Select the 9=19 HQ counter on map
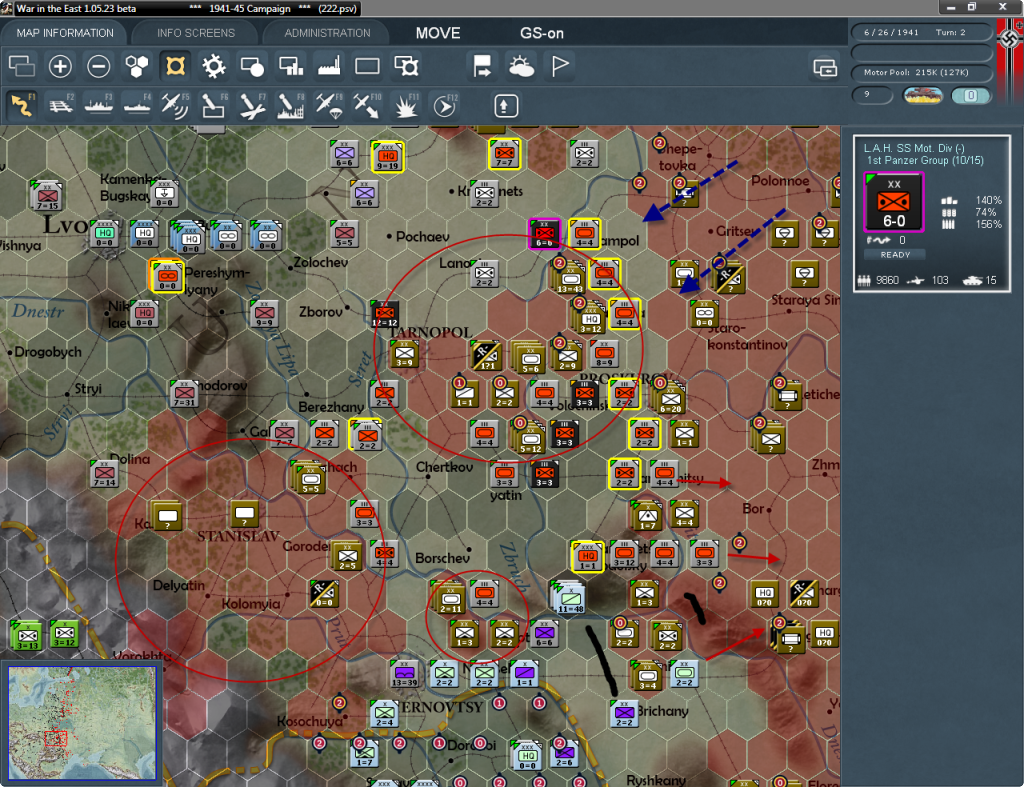Image resolution: width=1024 pixels, height=787 pixels. pos(387,157)
